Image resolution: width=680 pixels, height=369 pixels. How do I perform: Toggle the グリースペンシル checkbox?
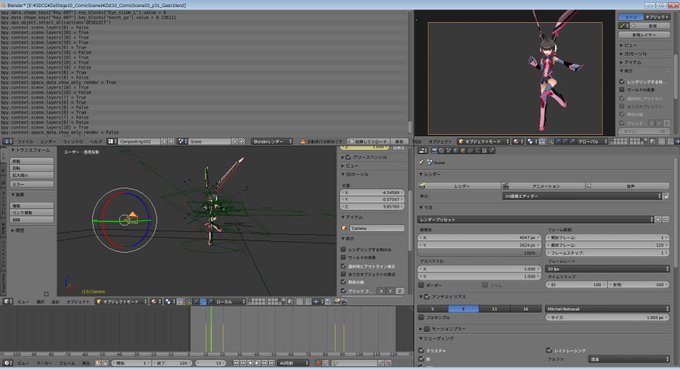pos(348,157)
